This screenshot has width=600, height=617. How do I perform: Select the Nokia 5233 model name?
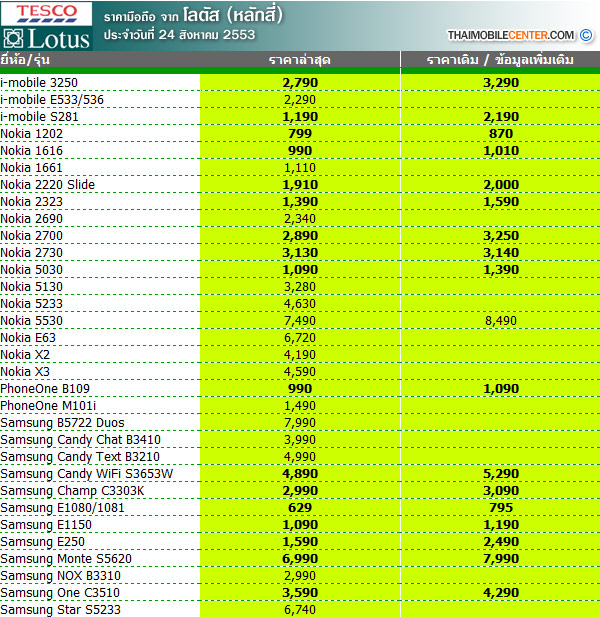[31, 303]
